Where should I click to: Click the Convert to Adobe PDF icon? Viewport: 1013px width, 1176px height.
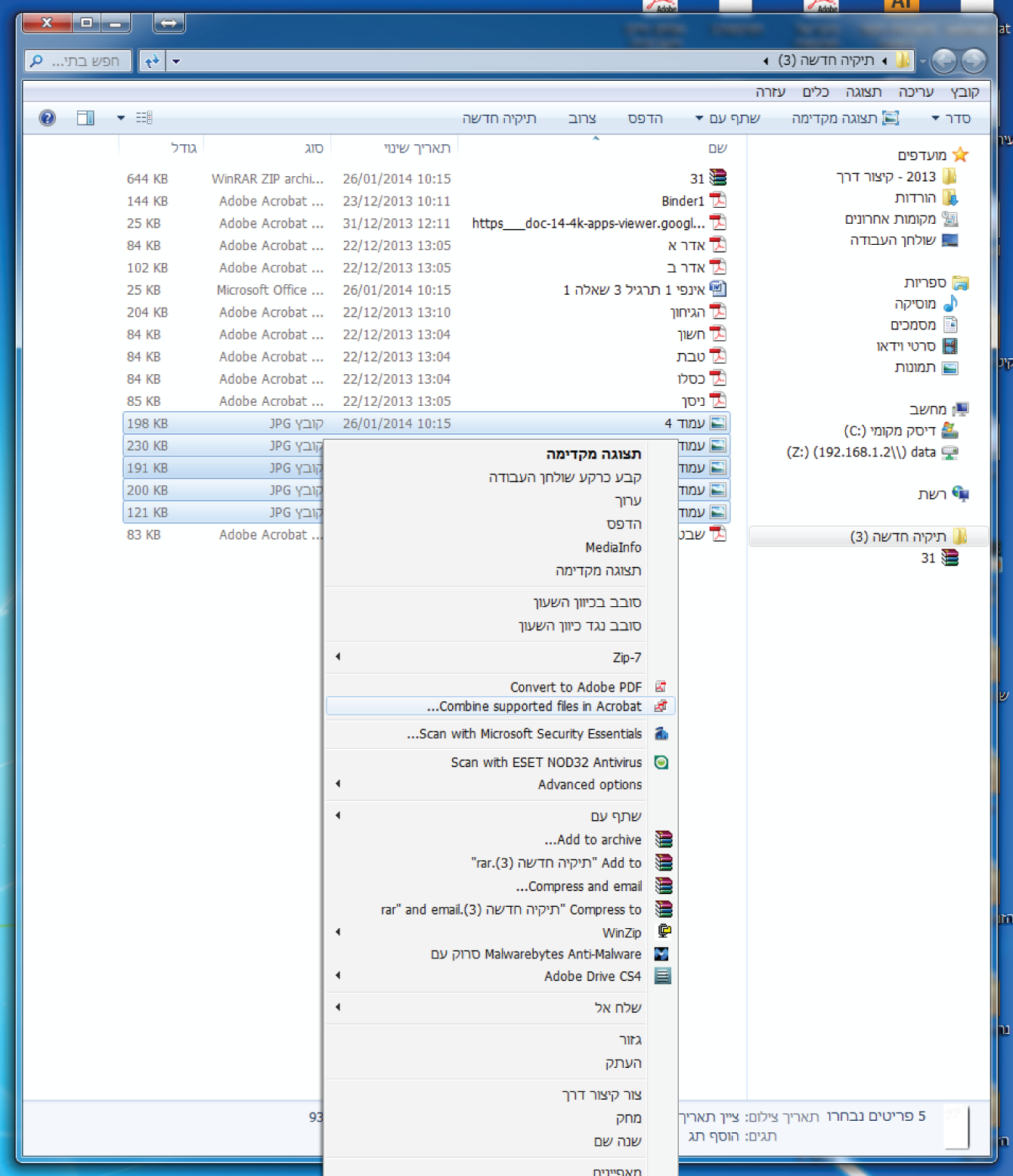[661, 686]
